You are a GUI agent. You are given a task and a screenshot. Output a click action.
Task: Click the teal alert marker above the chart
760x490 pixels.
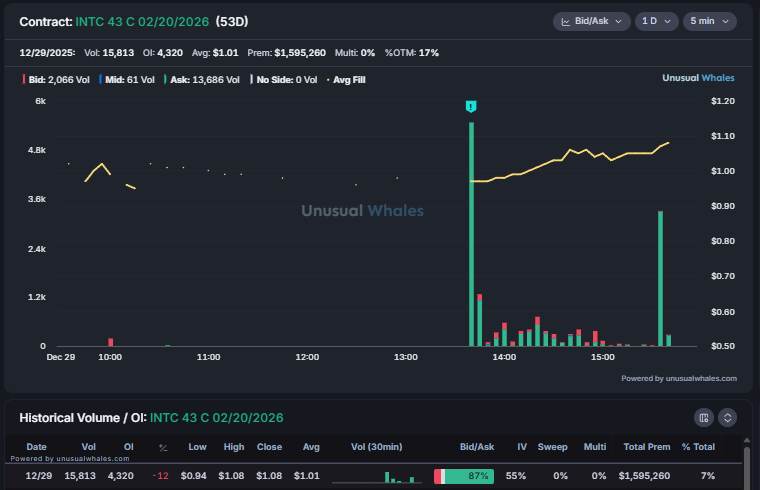click(471, 106)
